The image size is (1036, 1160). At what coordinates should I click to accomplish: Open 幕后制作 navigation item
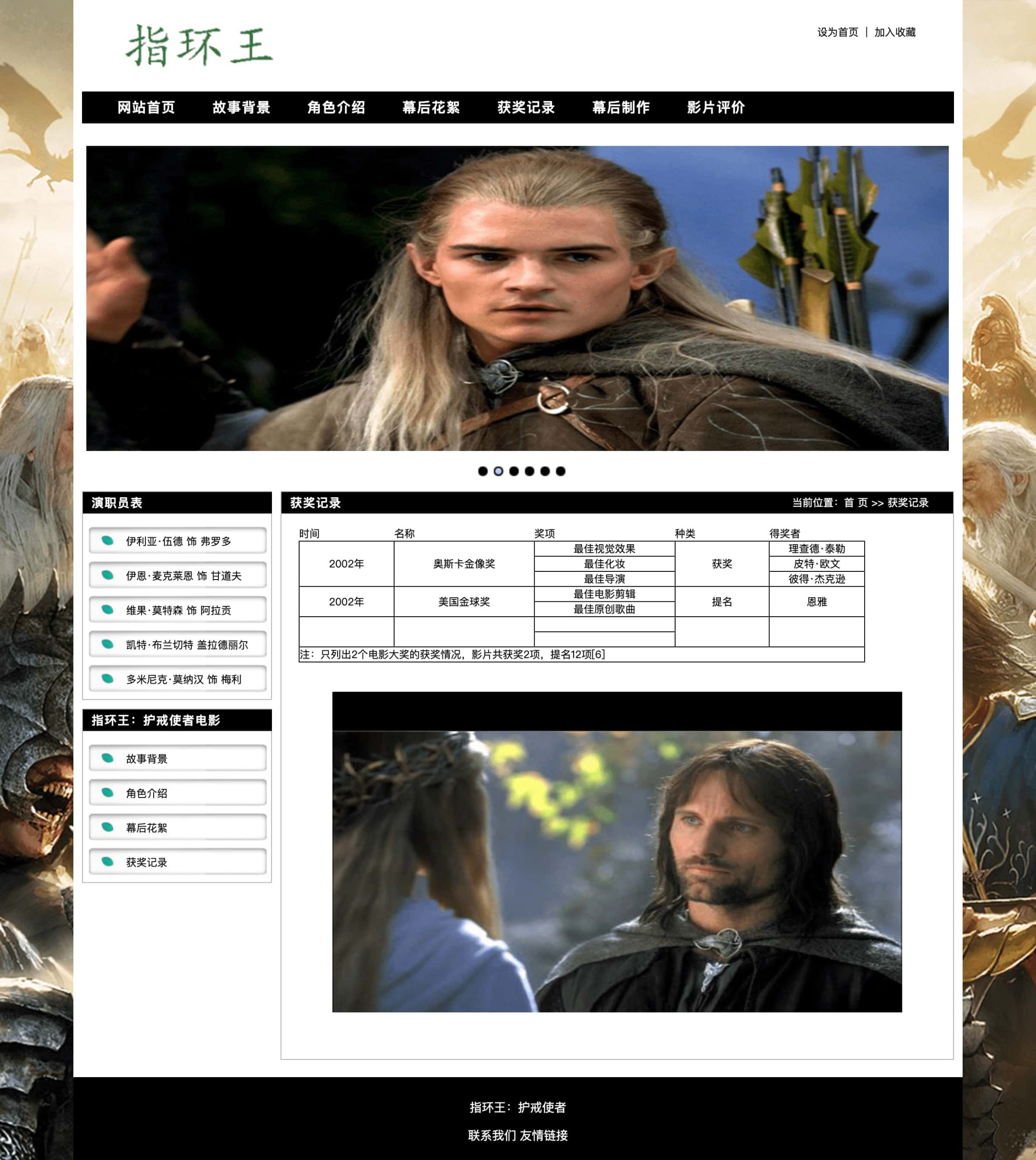tap(620, 107)
